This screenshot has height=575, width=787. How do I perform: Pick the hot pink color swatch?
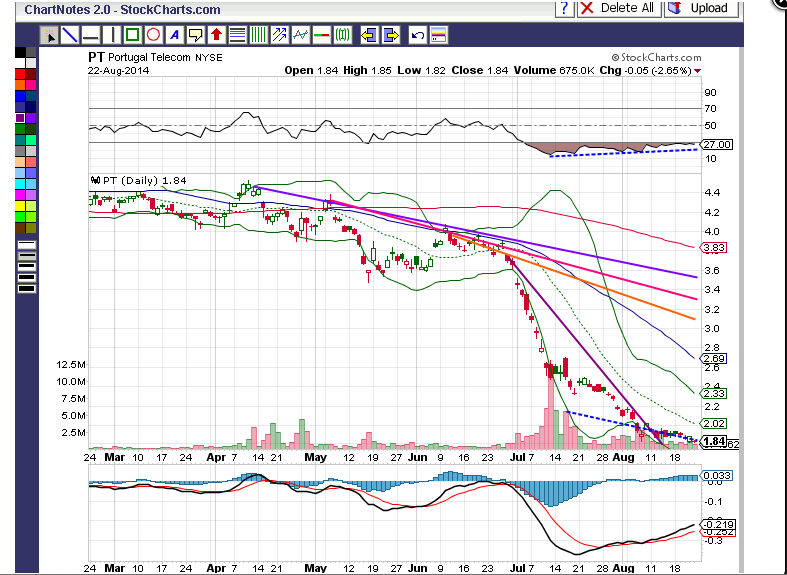(31, 85)
